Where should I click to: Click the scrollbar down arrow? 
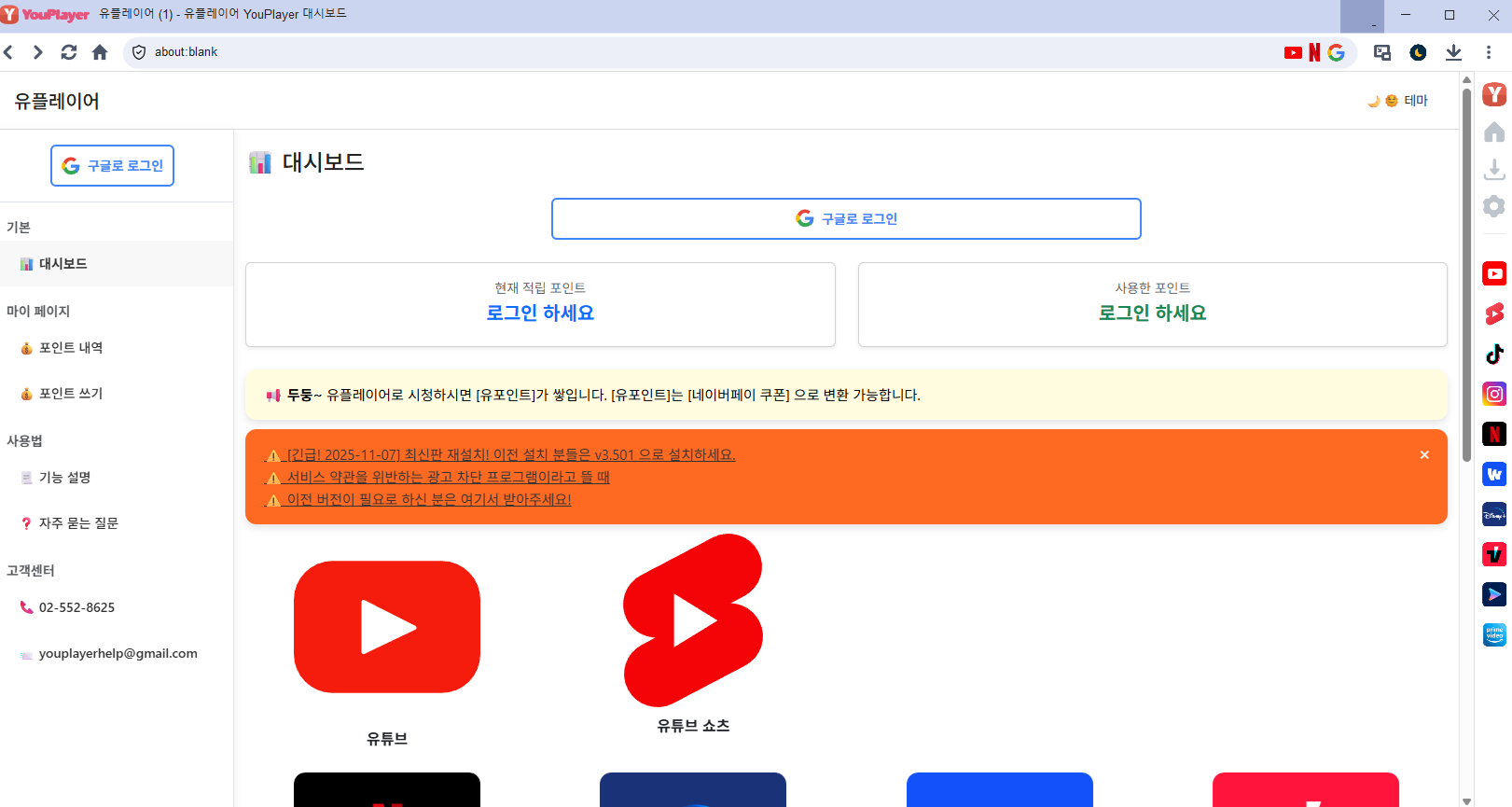click(1466, 800)
